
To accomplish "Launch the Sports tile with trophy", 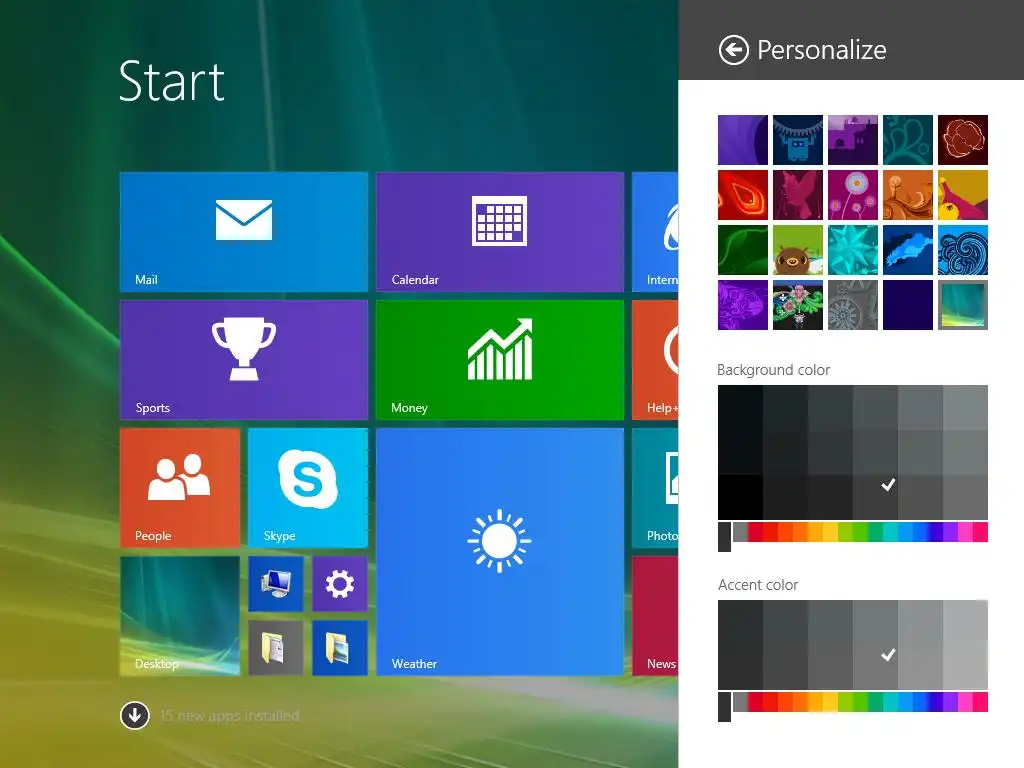I will (x=244, y=360).
